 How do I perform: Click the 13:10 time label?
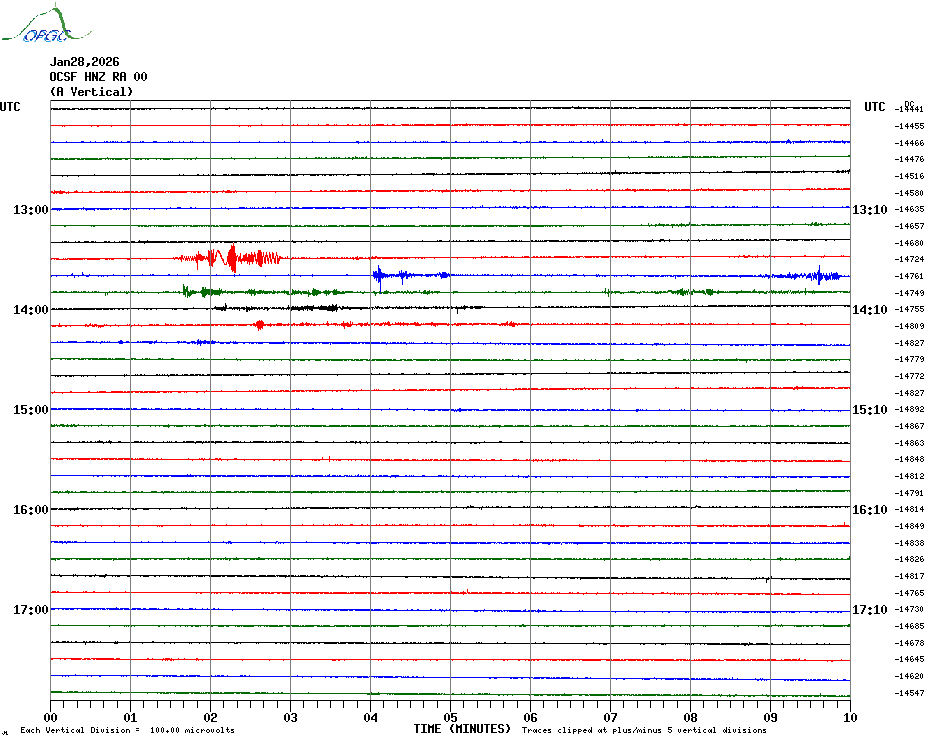pyautogui.click(x=870, y=209)
